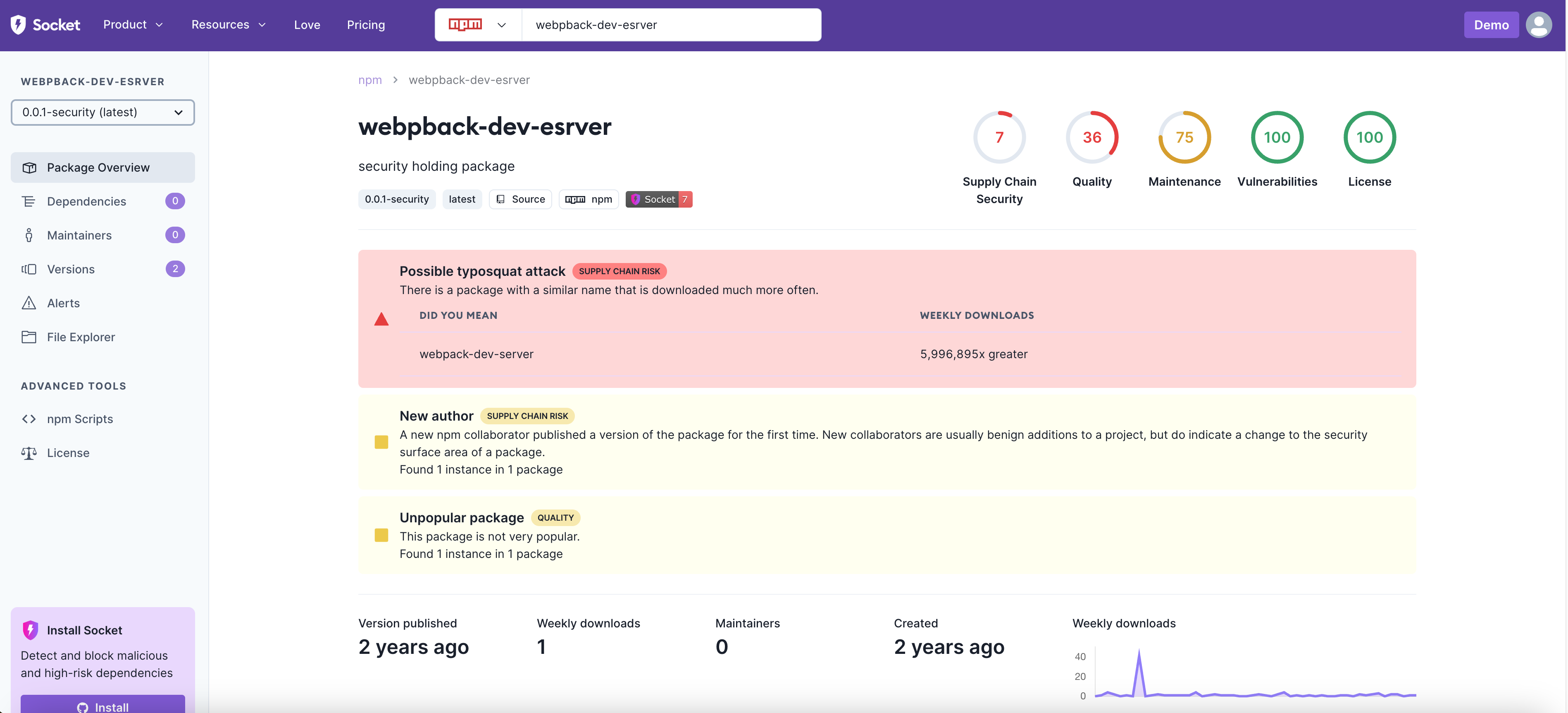
Task: Click the License score 100 gauge
Action: pyautogui.click(x=1370, y=137)
